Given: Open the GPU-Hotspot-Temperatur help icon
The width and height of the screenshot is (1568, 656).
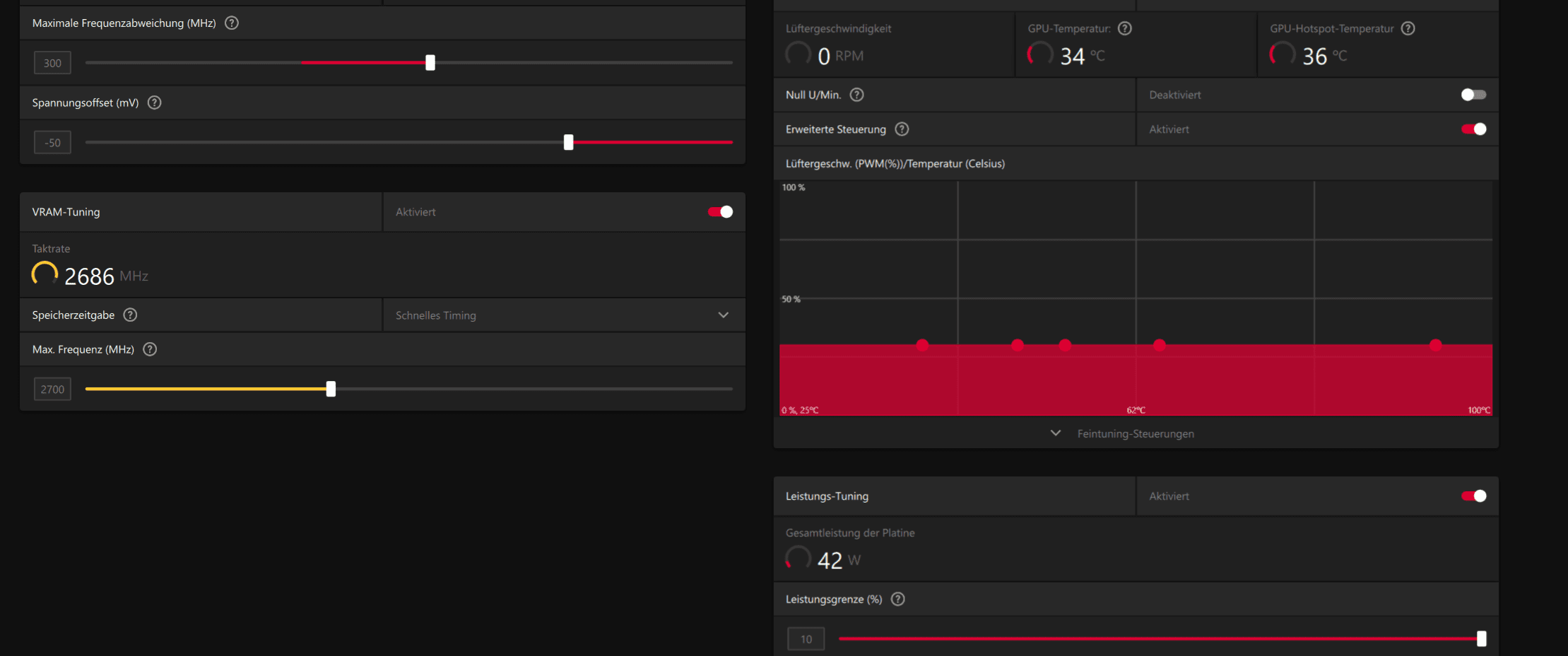Looking at the screenshot, I should (1408, 28).
